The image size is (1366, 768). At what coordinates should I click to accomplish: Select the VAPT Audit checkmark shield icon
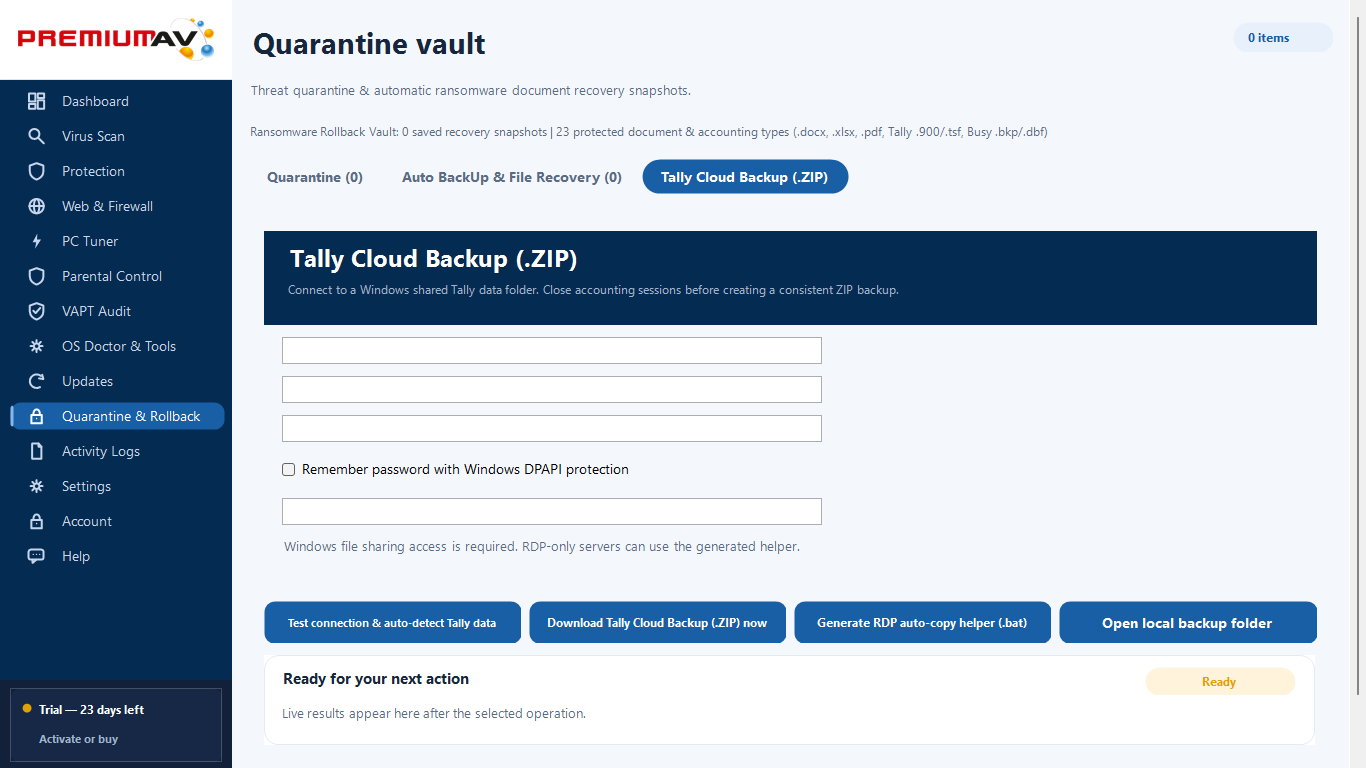[37, 311]
